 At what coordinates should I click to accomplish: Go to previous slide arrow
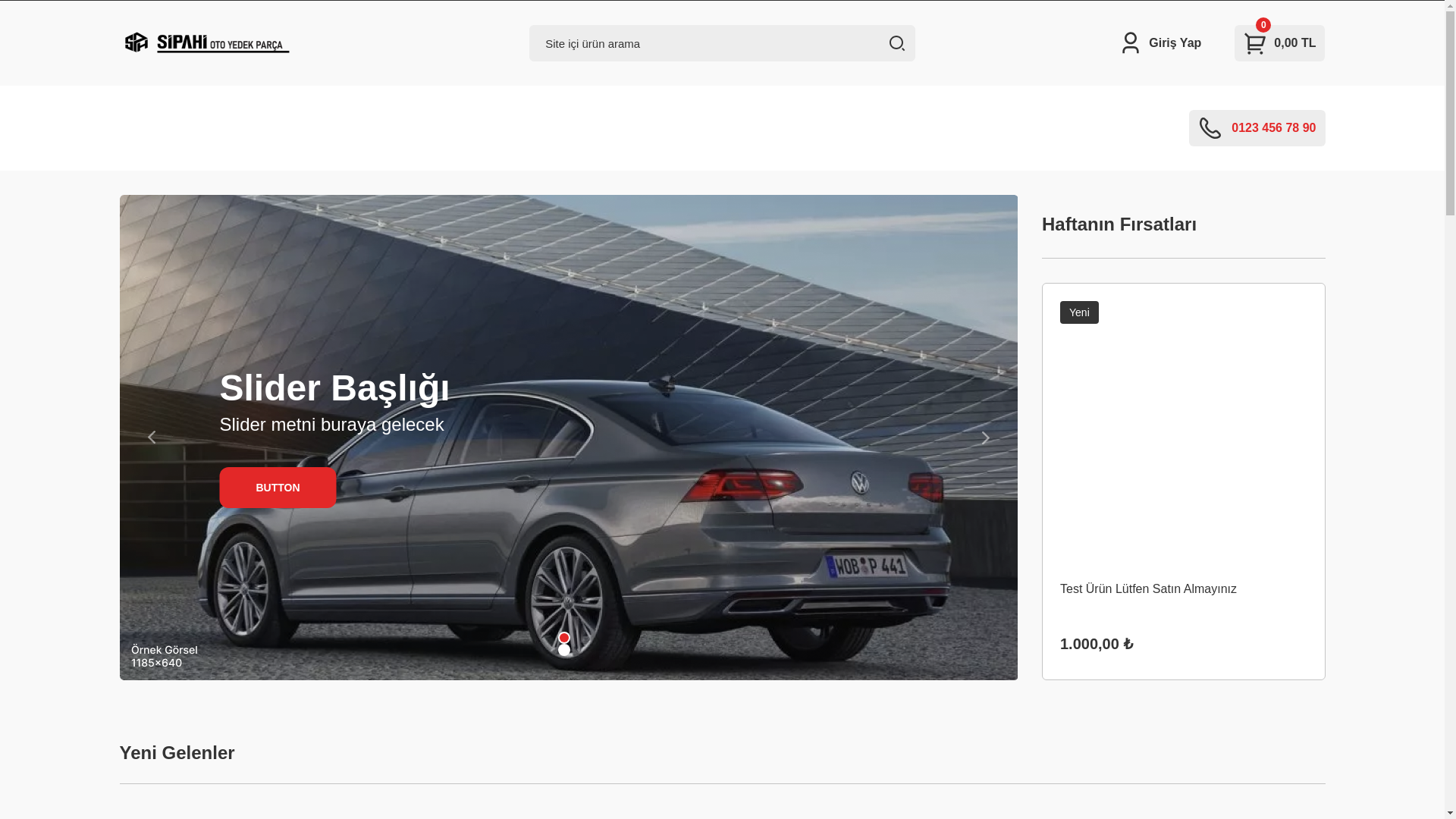pos(152,438)
